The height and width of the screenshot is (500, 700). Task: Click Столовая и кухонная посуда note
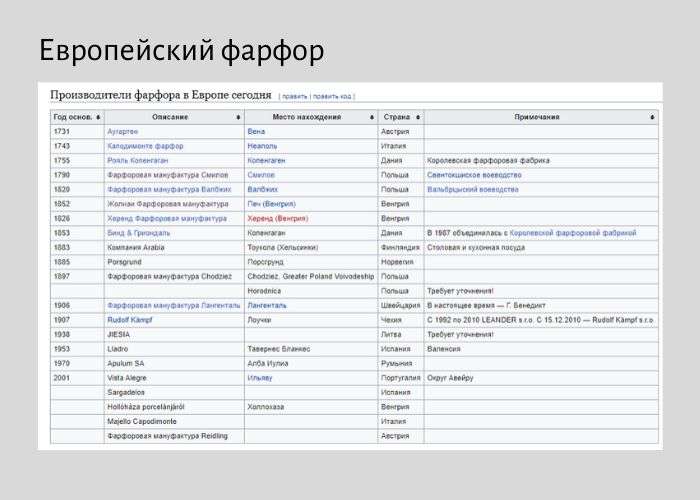[476, 247]
